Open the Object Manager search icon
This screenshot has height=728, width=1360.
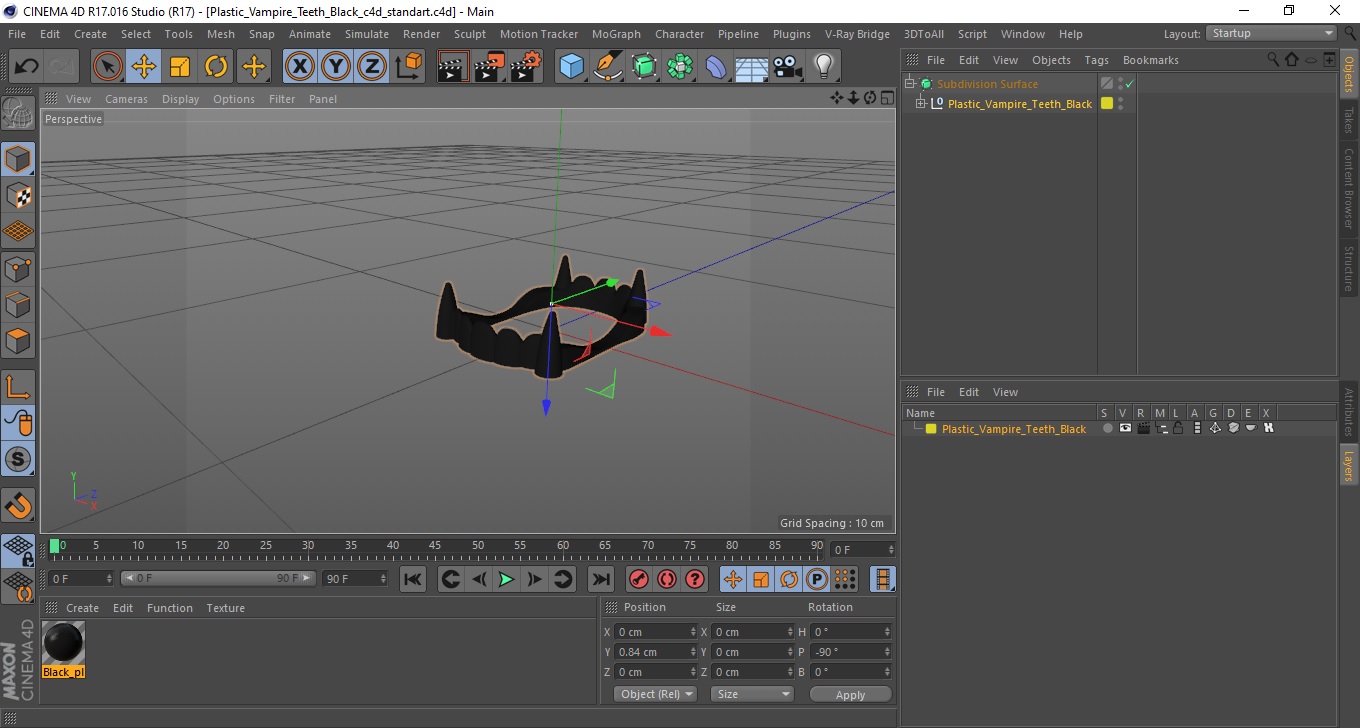pyautogui.click(x=1273, y=60)
